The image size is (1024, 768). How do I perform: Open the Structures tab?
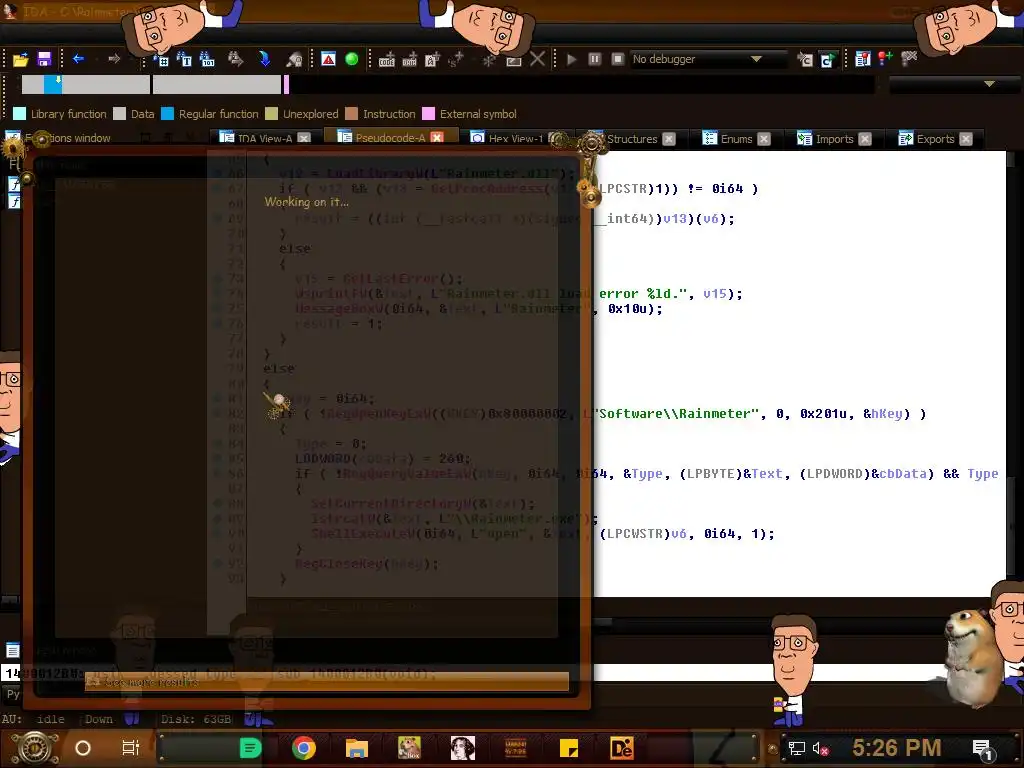point(632,138)
